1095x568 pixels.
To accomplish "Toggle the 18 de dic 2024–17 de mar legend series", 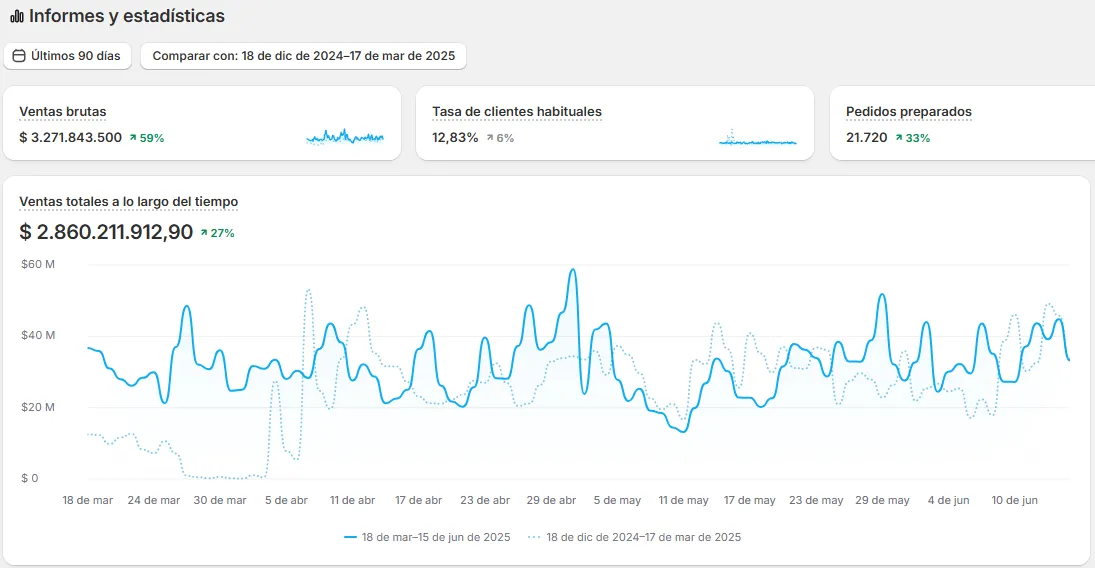I will 635,537.
